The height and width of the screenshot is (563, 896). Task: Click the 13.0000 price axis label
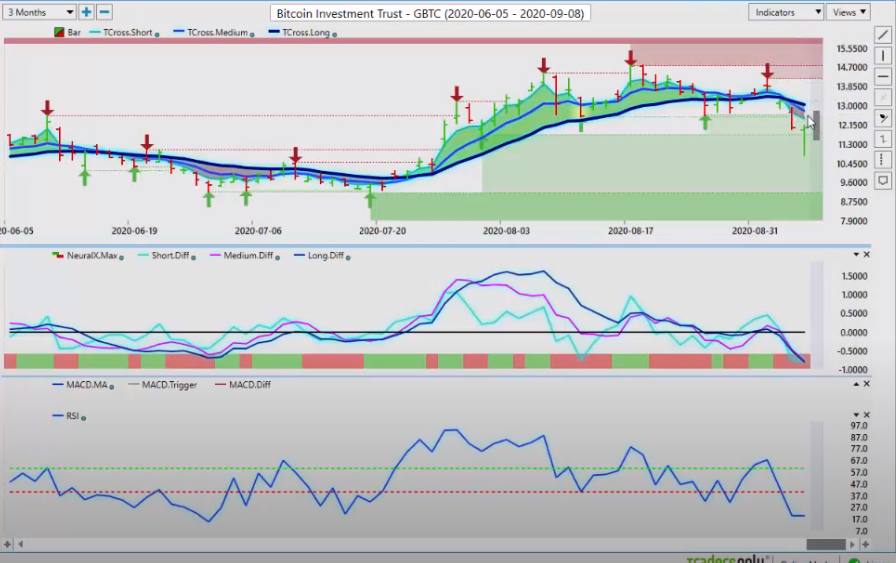(x=852, y=106)
